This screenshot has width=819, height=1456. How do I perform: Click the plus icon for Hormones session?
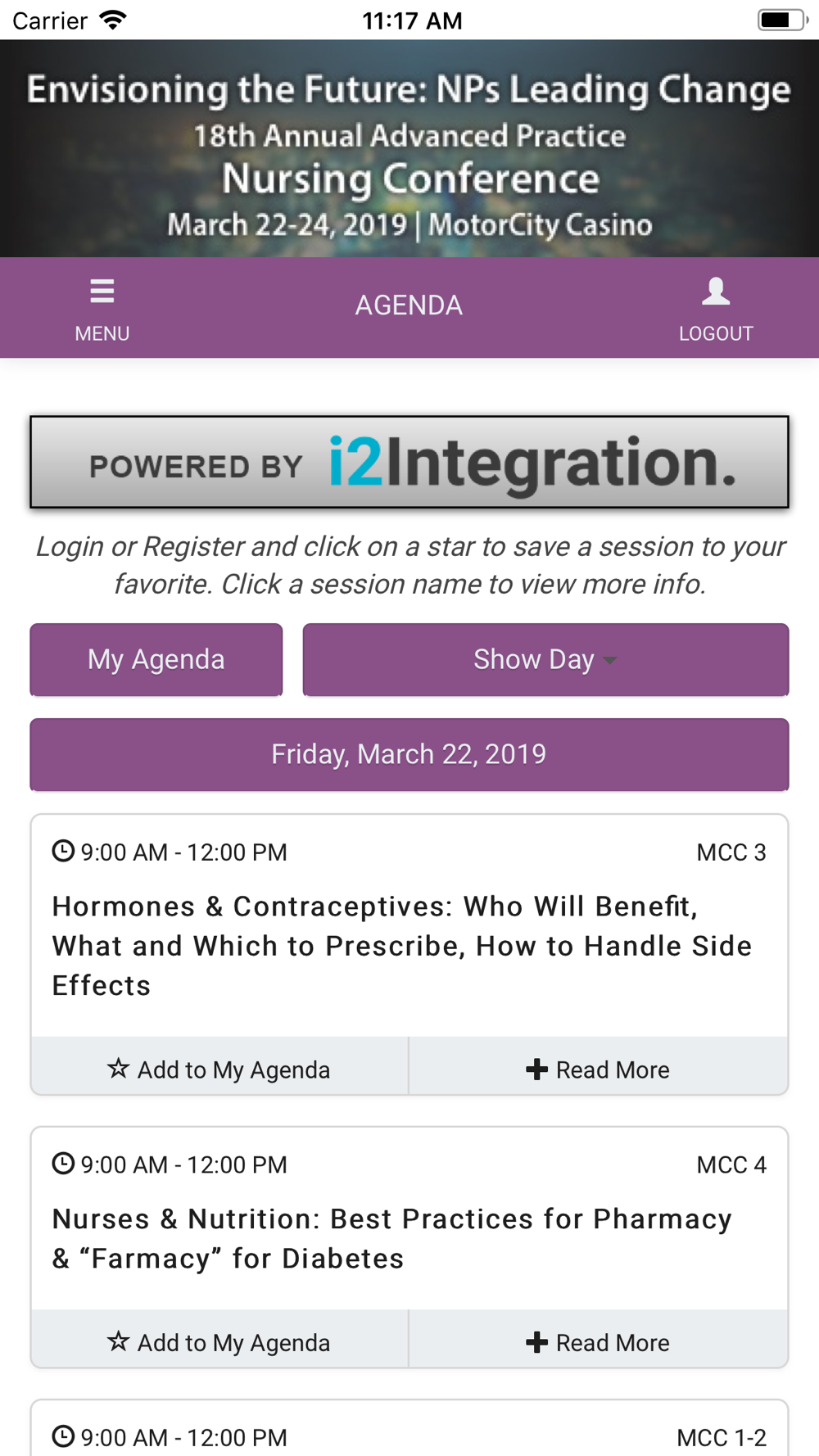tap(536, 1069)
